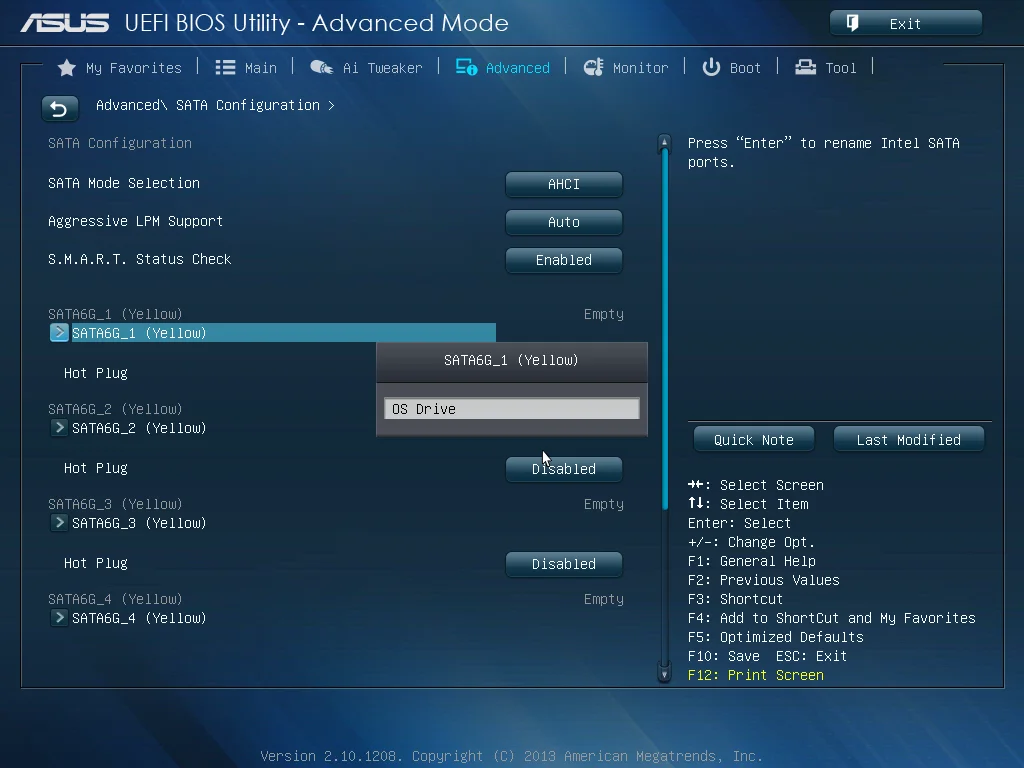Image resolution: width=1024 pixels, height=768 pixels.
Task: Click the Empty status for SATA6G_3
Action: [603, 504]
